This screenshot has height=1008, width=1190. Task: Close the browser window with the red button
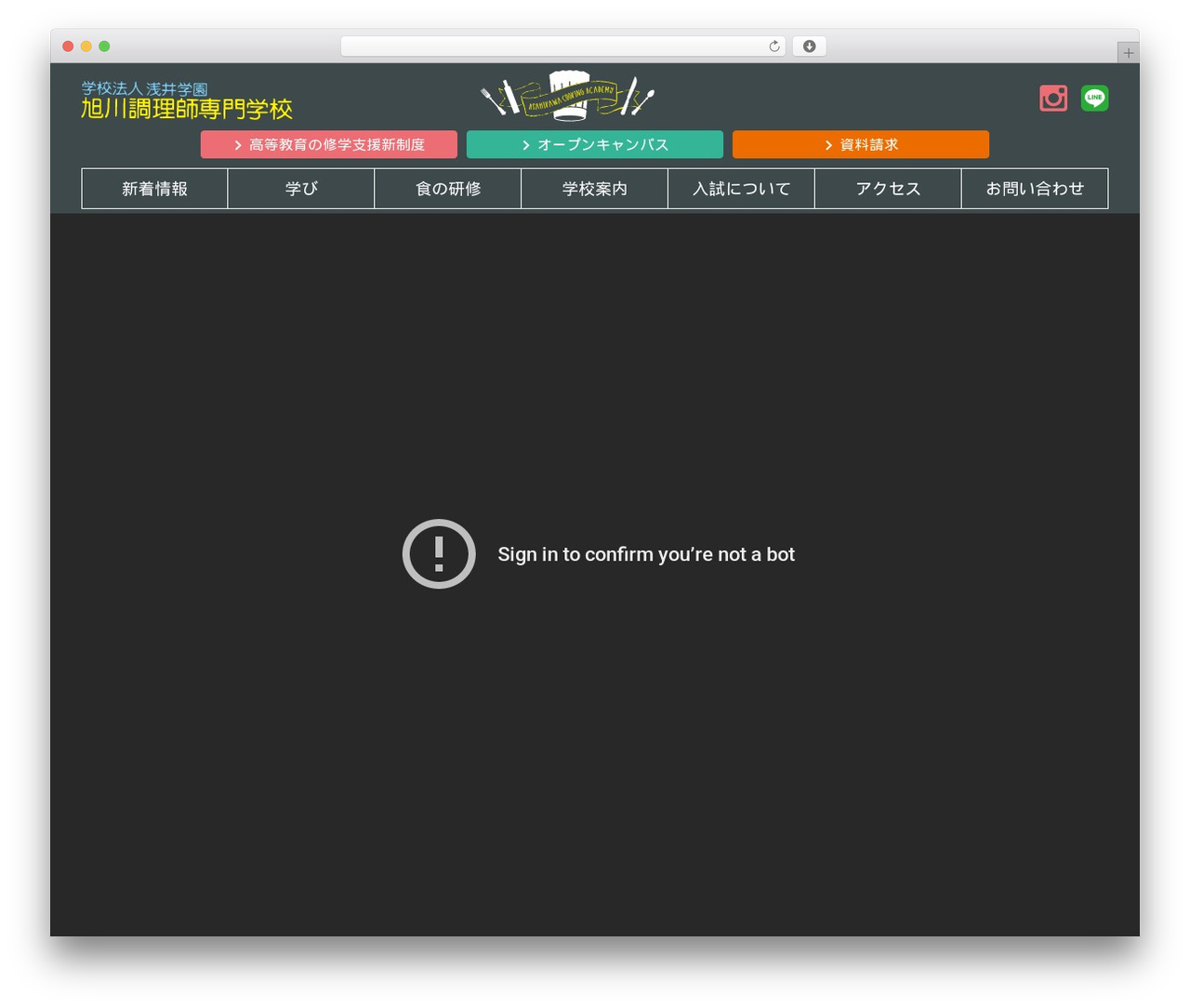(x=68, y=46)
